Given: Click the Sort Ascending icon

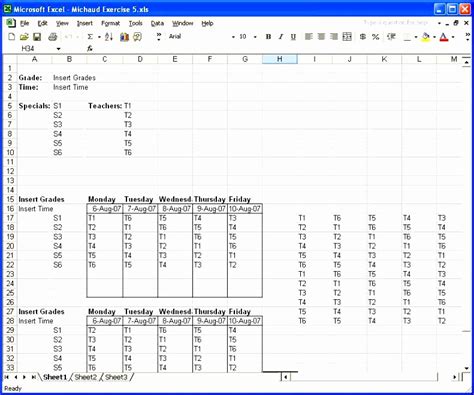Looking at the screenshot, I should [109, 37].
